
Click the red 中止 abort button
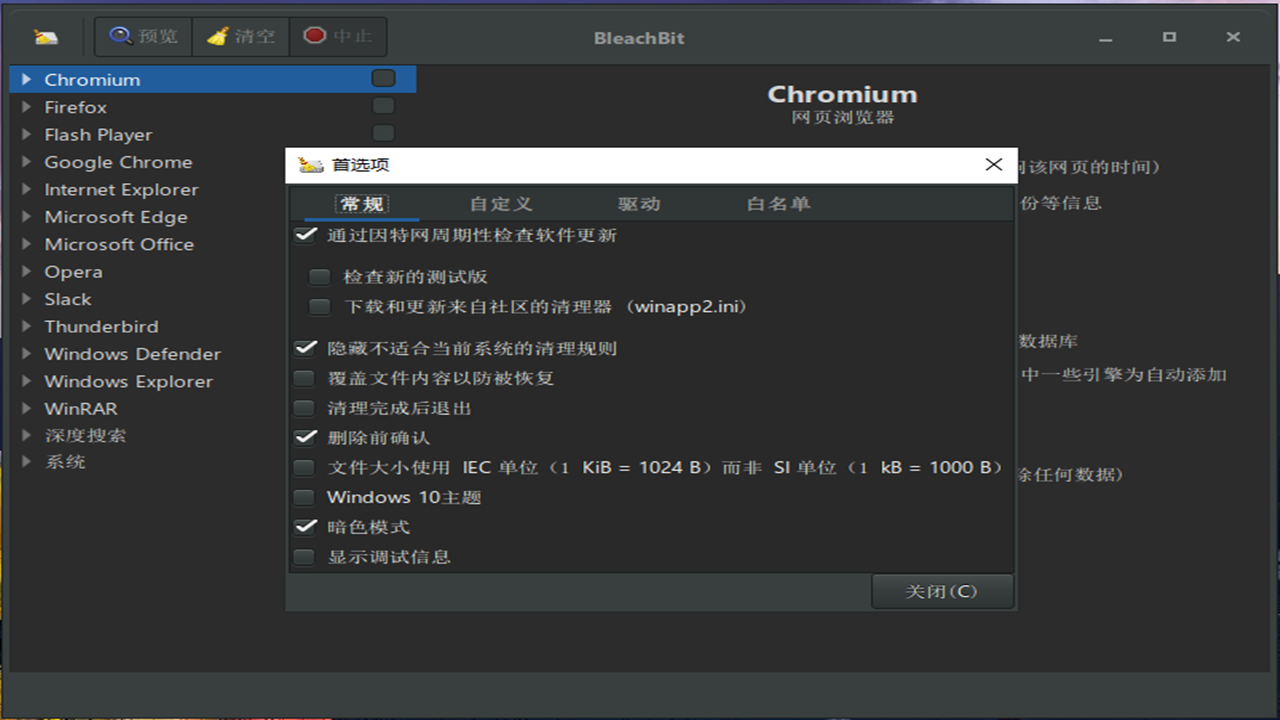(338, 36)
